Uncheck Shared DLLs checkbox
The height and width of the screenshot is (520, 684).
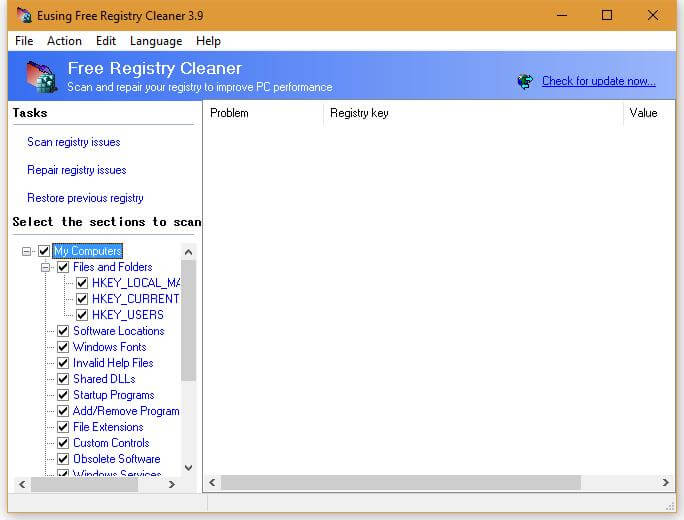click(63, 379)
